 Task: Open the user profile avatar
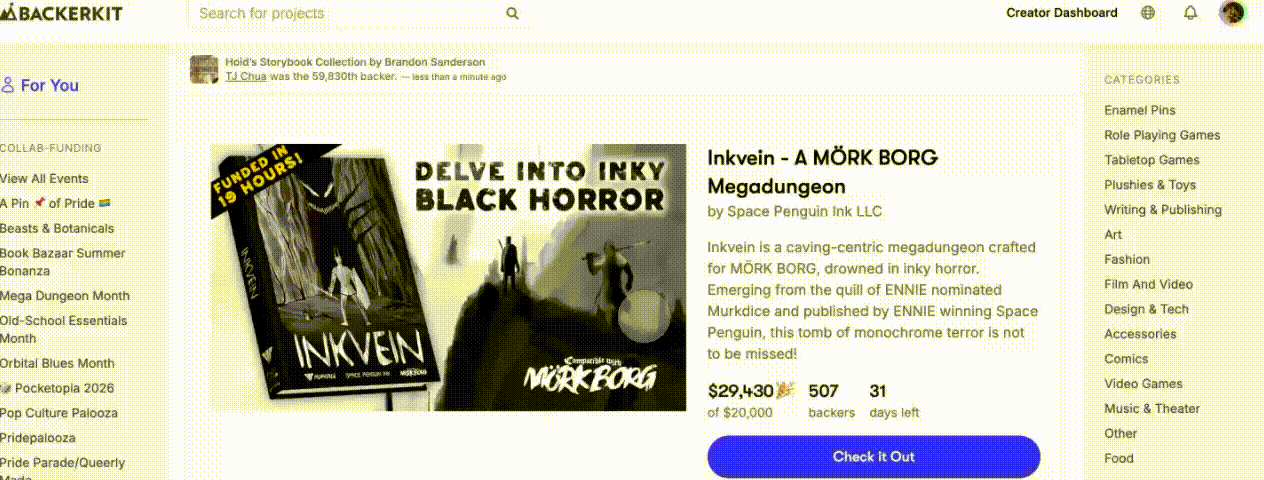(1232, 13)
